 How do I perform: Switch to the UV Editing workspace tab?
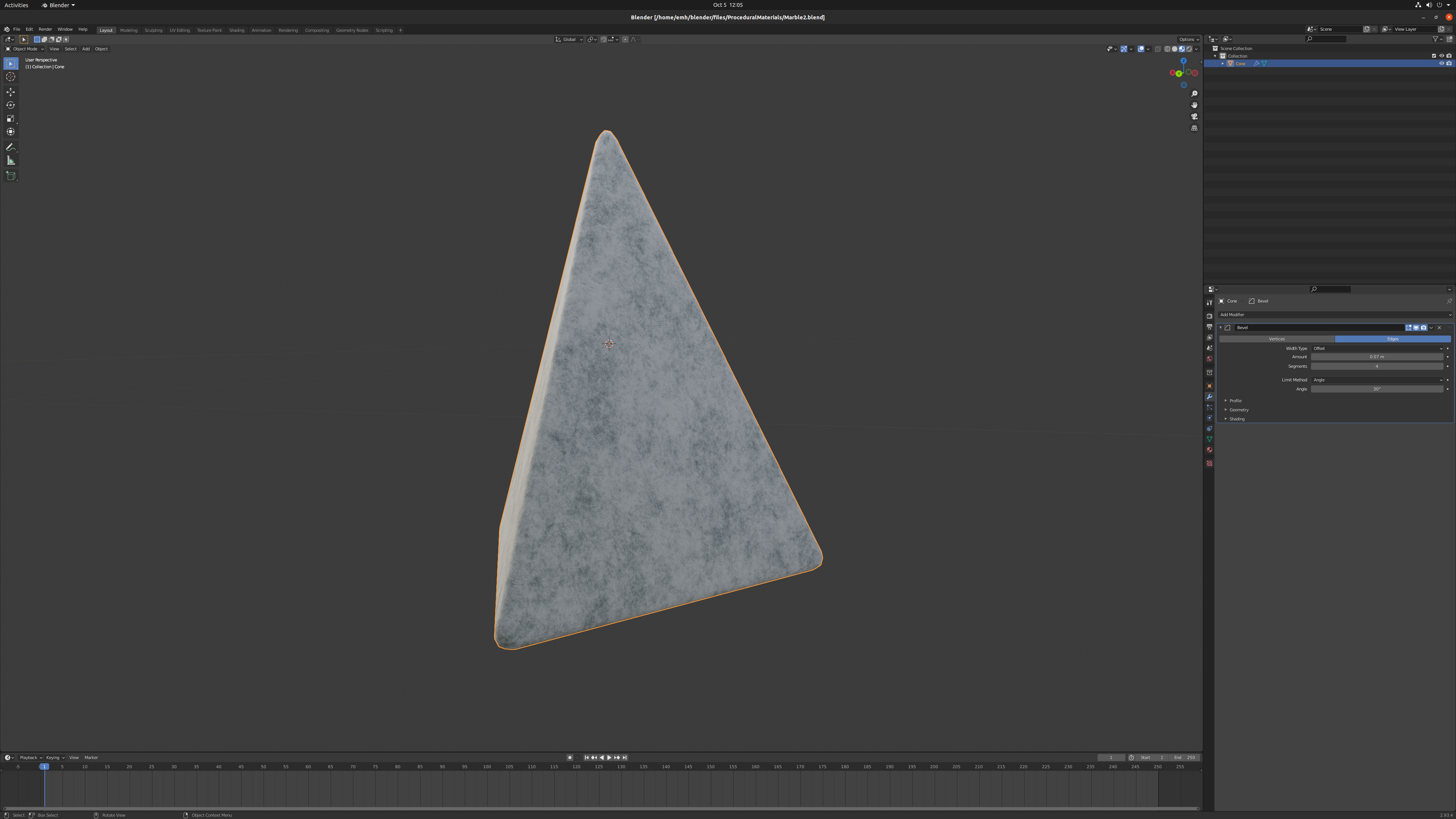click(179, 30)
